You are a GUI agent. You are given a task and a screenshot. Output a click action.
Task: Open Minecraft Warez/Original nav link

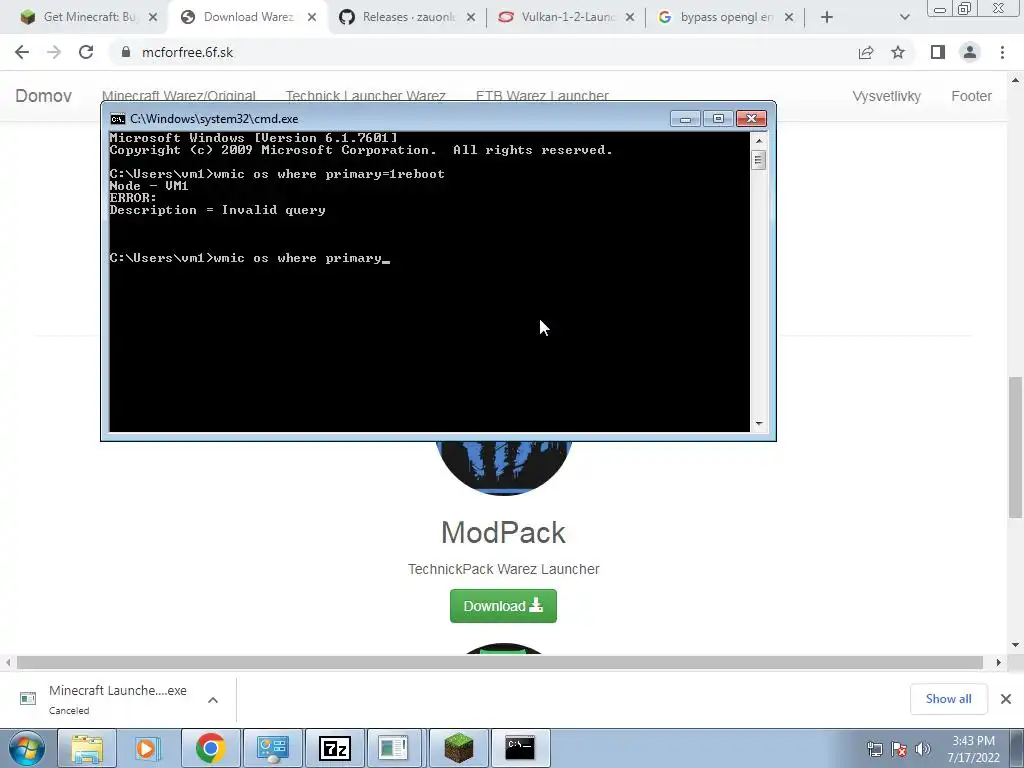(x=178, y=96)
